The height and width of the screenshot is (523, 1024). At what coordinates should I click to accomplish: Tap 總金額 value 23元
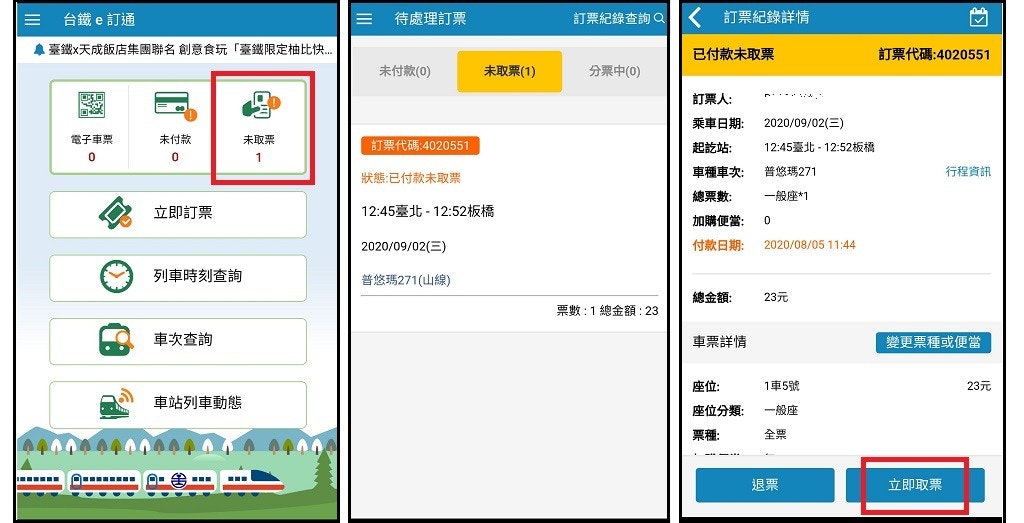point(776,297)
